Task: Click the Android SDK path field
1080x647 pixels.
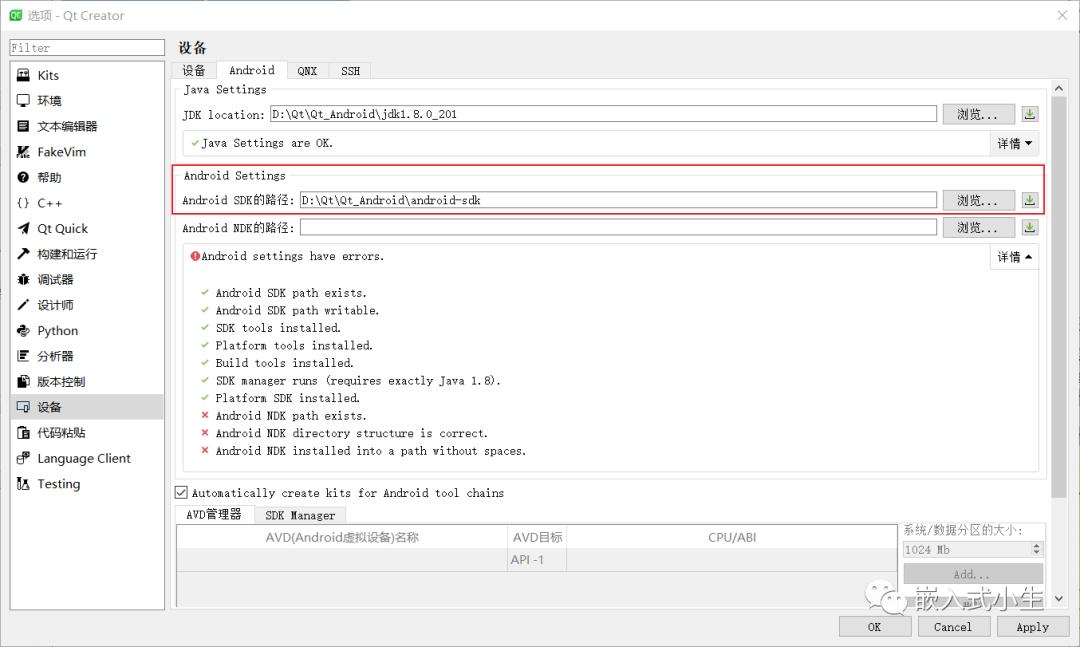Action: (x=618, y=200)
